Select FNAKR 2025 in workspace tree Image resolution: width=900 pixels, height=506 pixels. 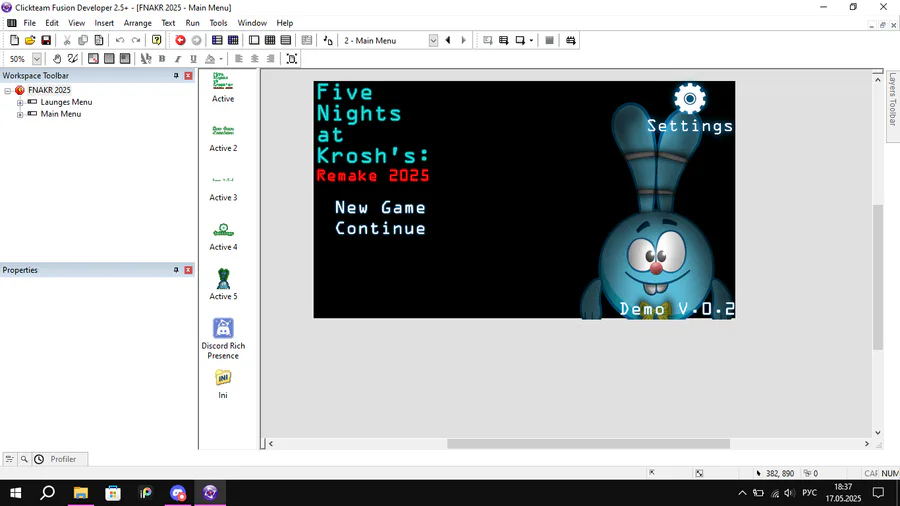49,90
